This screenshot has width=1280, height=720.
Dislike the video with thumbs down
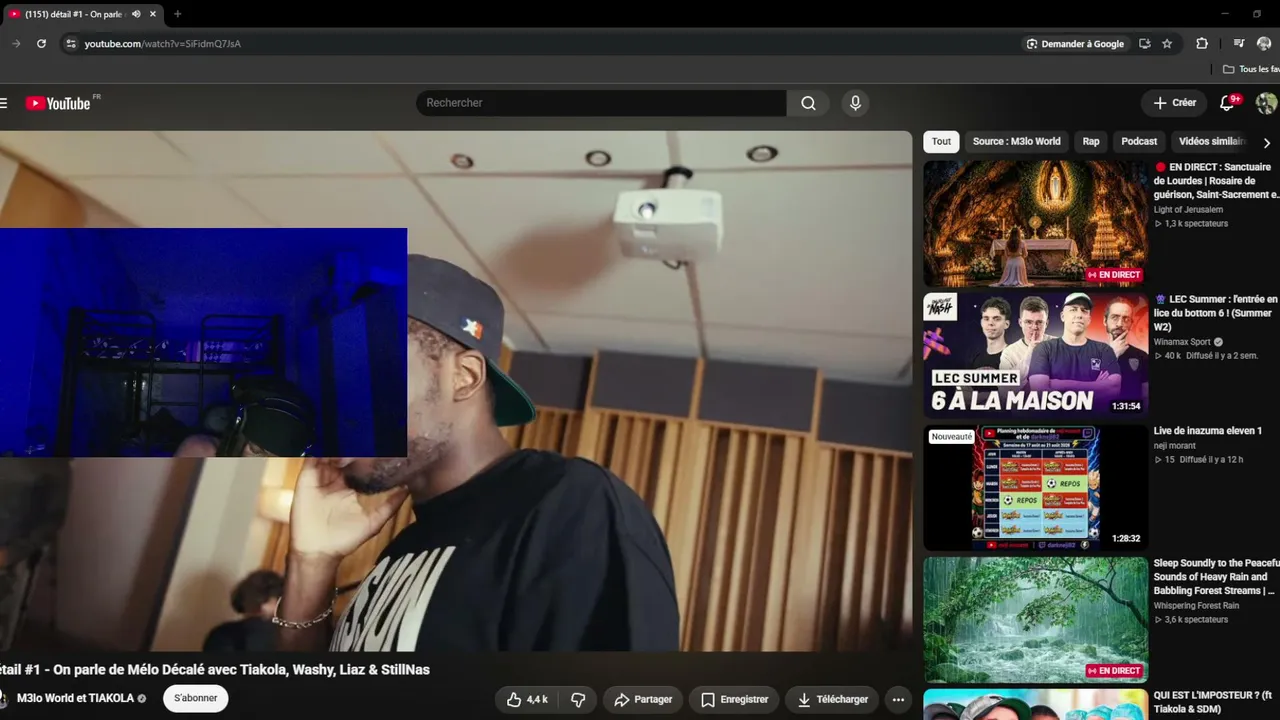578,699
